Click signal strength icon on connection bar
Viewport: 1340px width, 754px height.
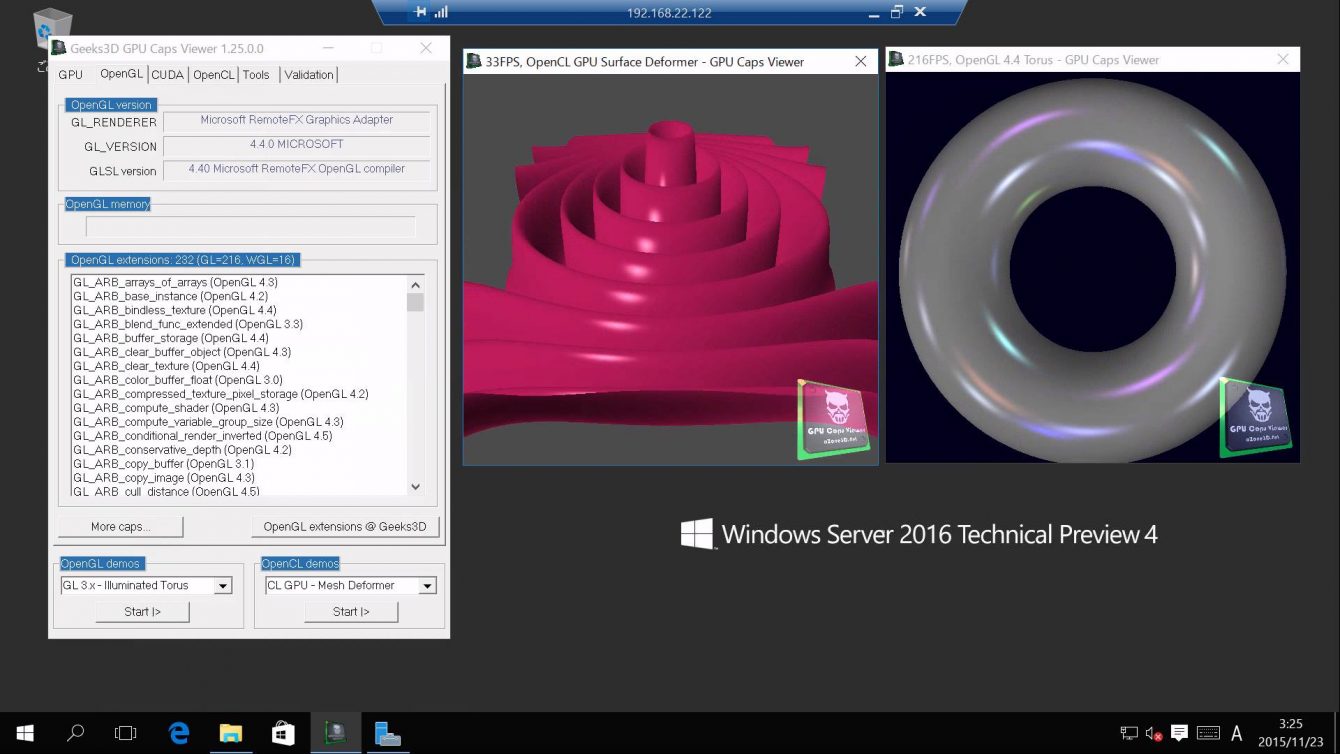pyautogui.click(x=441, y=12)
